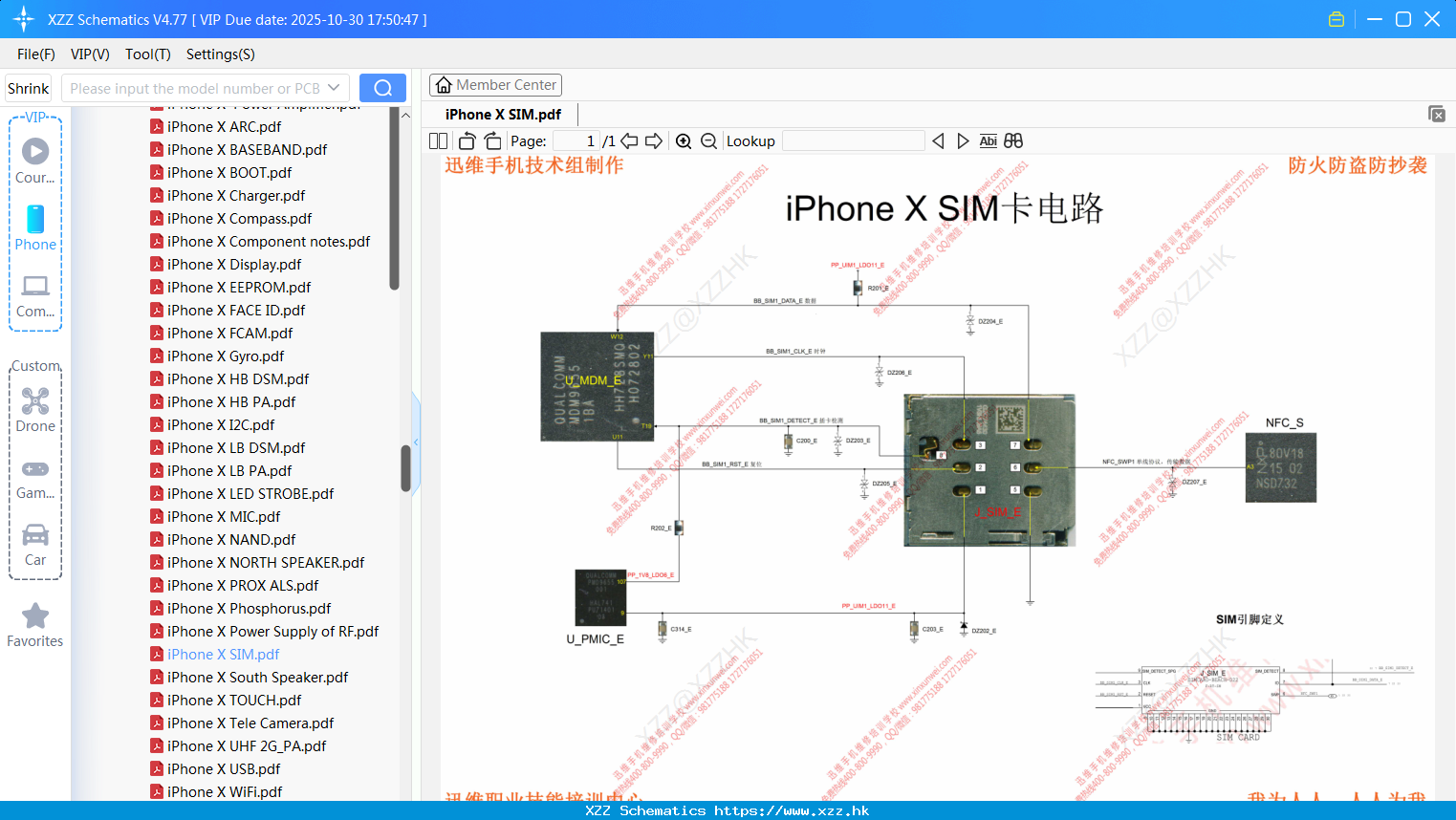Open the Courses category
This screenshot has height=820, width=1456.
point(35,161)
